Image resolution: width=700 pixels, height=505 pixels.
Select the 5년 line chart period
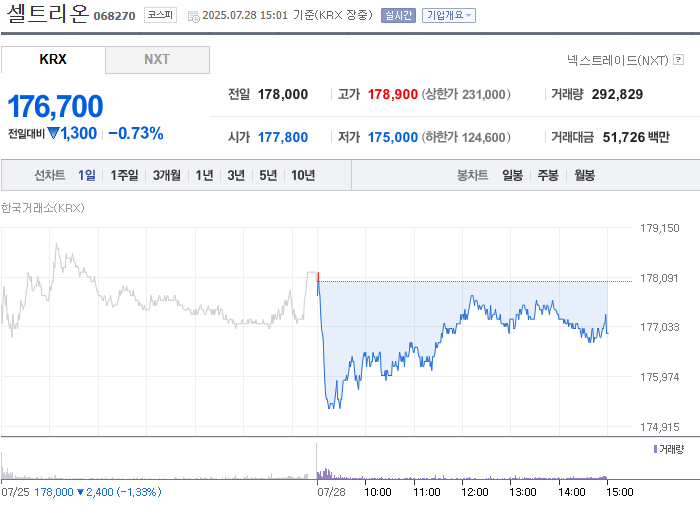pyautogui.click(x=268, y=175)
